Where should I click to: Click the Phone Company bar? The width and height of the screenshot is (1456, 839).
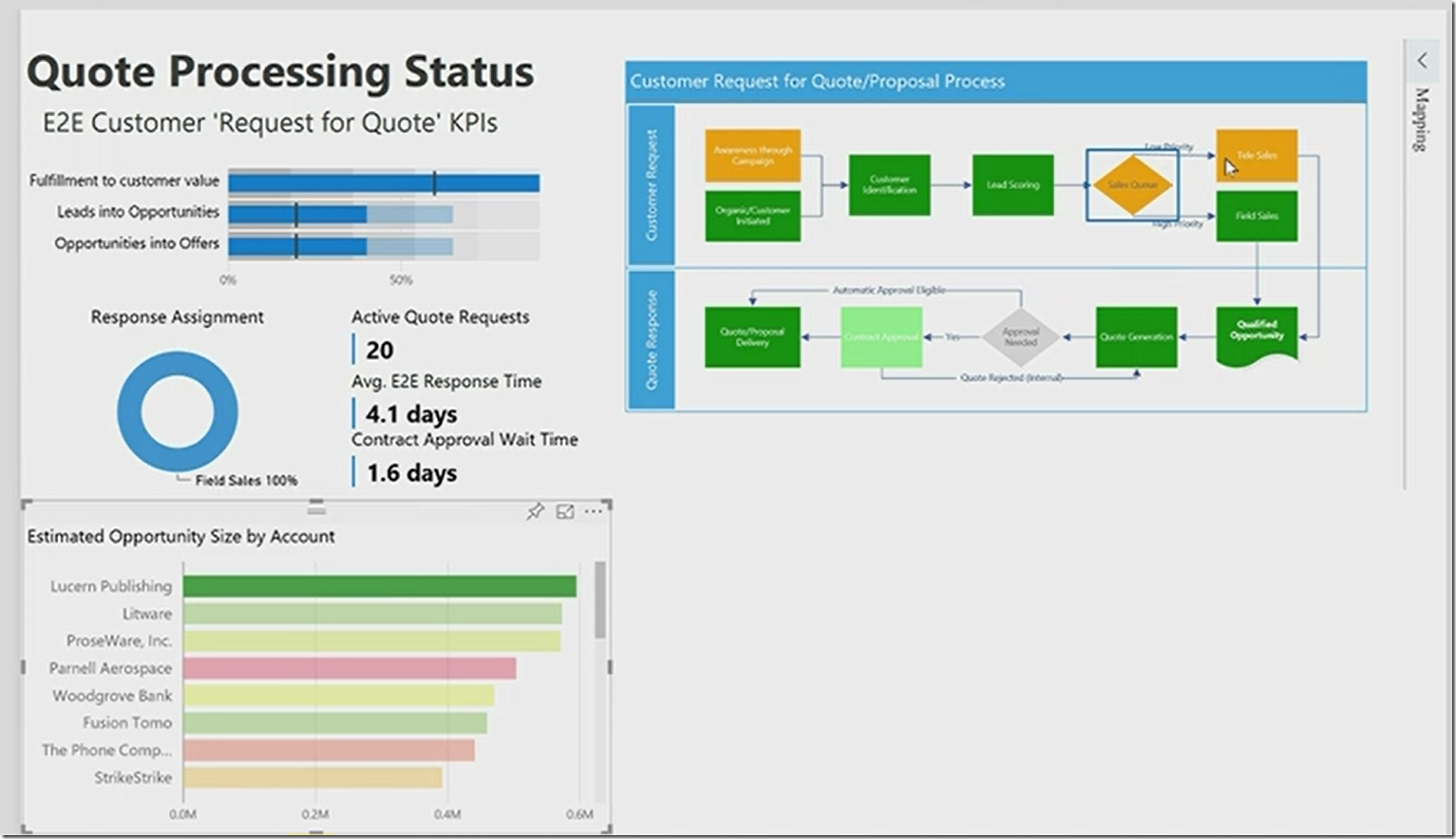329,750
